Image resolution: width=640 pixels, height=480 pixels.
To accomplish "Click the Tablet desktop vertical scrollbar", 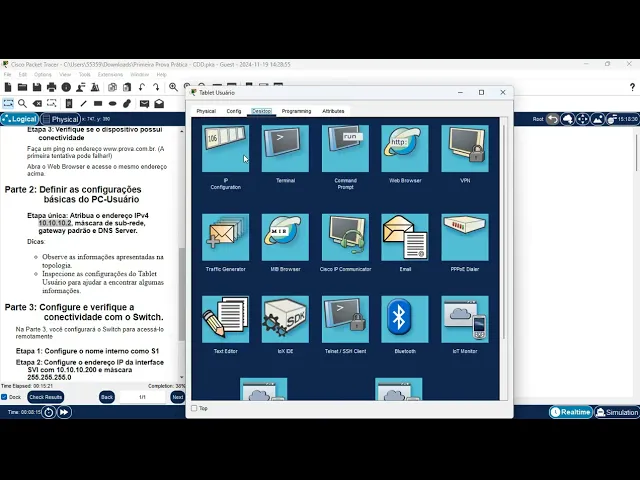I will tap(504, 231).
